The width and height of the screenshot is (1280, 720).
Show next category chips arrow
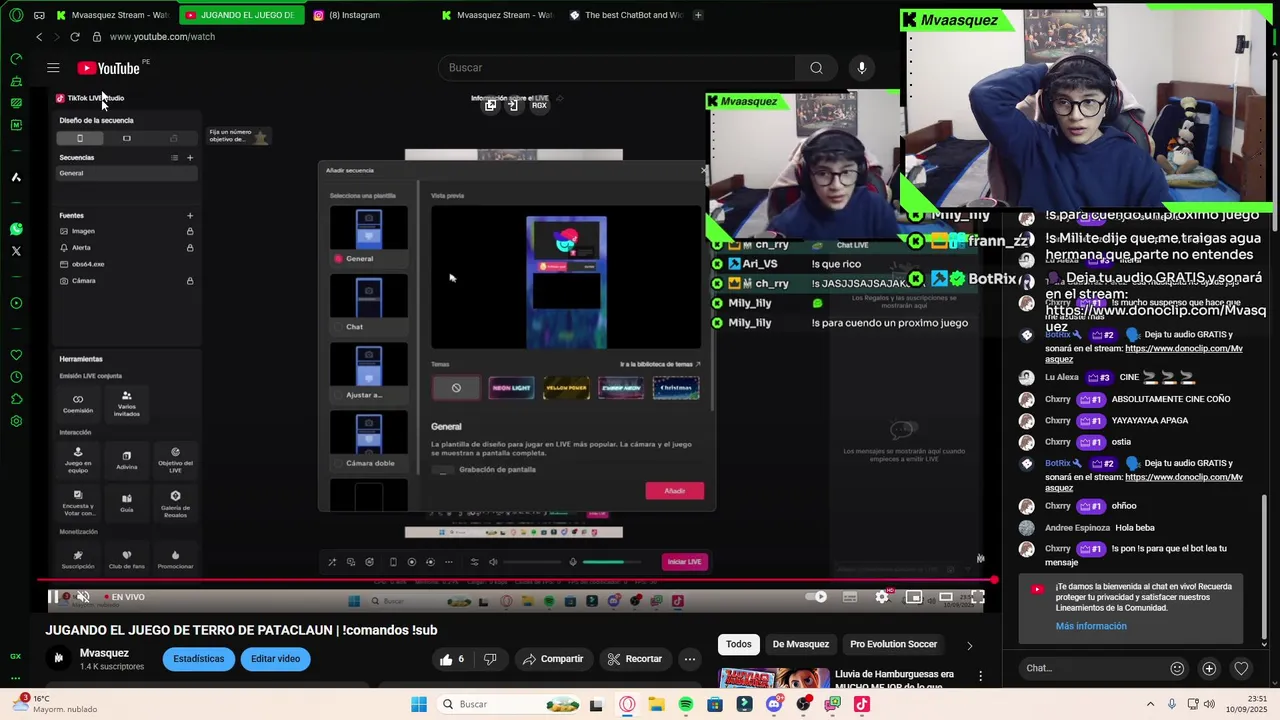(969, 645)
